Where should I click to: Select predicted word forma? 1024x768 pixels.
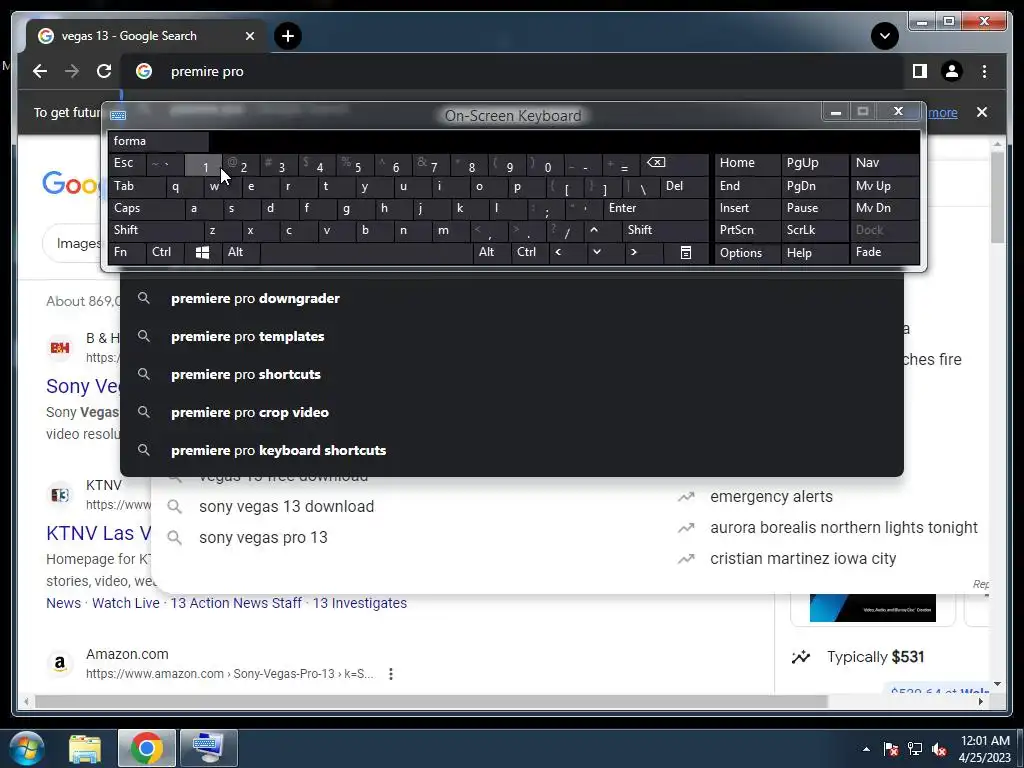click(x=159, y=141)
